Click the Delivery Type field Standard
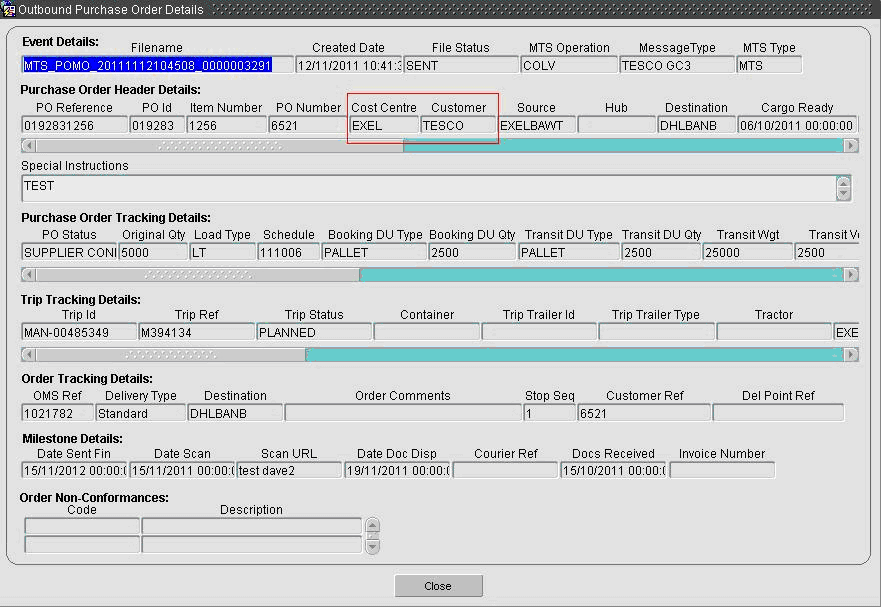 point(140,413)
